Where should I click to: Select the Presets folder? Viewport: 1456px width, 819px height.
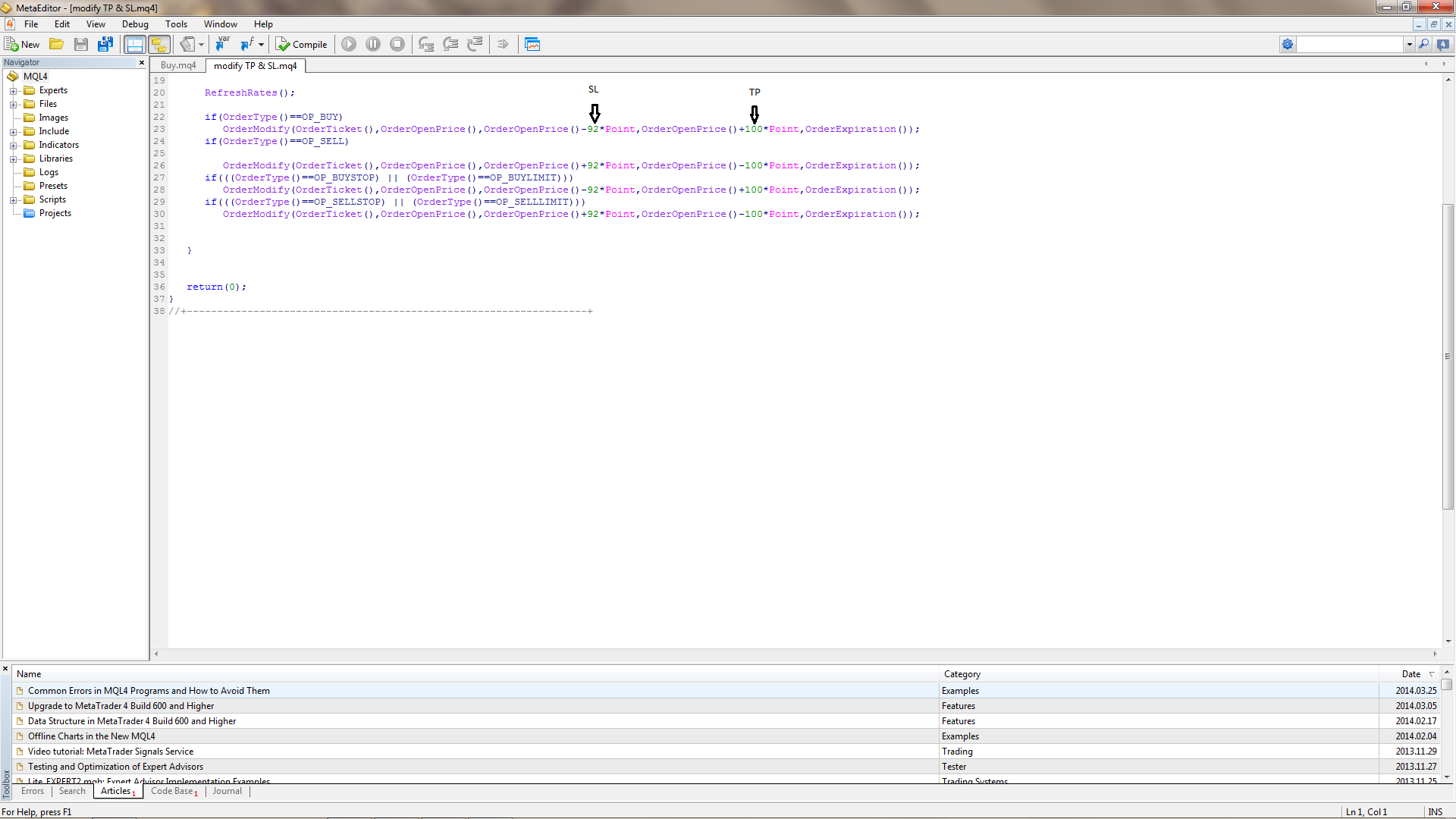(53, 186)
